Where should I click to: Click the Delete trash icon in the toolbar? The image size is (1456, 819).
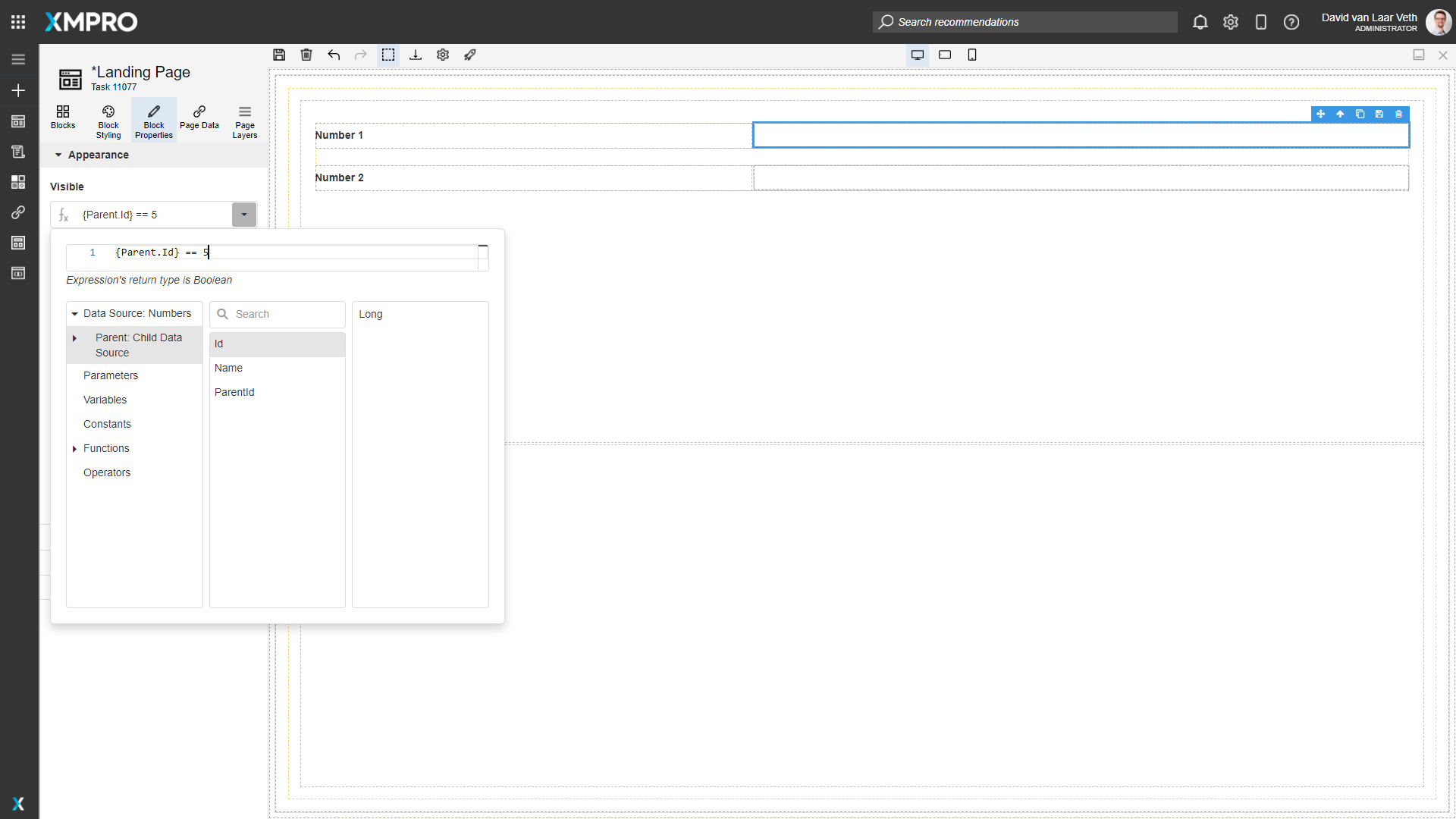click(x=306, y=55)
